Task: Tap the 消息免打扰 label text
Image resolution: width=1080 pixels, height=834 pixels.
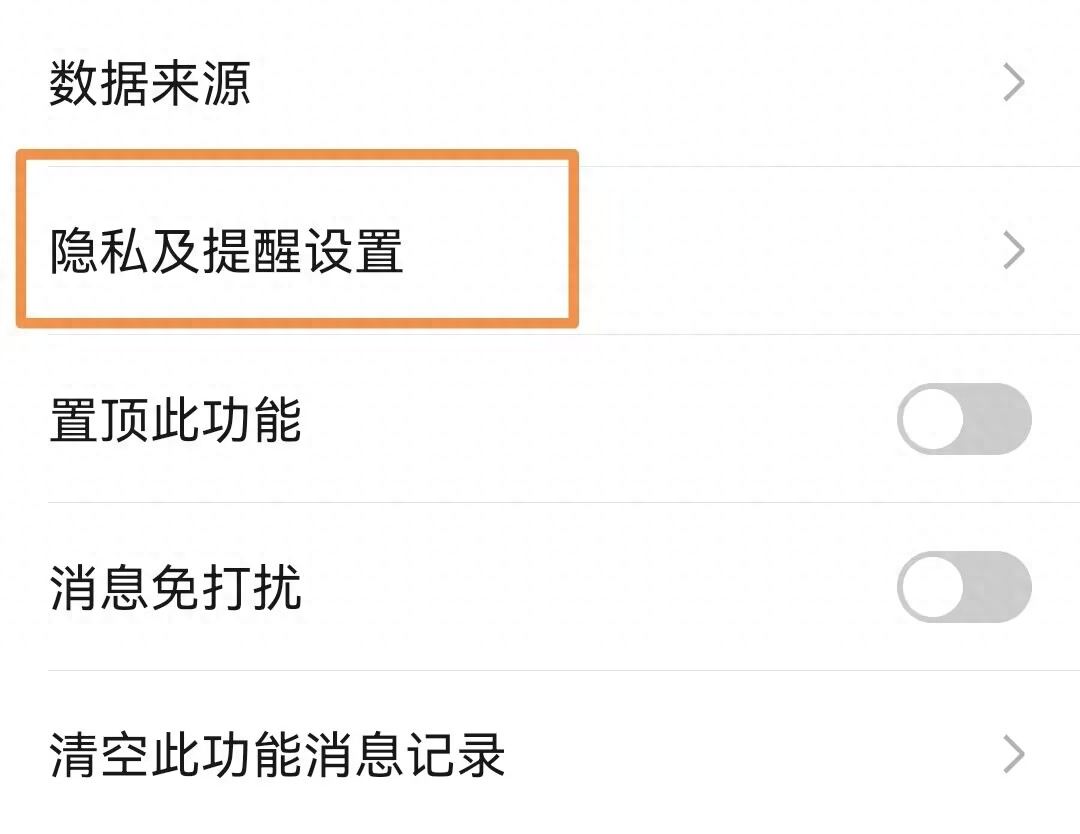Action: point(175,588)
